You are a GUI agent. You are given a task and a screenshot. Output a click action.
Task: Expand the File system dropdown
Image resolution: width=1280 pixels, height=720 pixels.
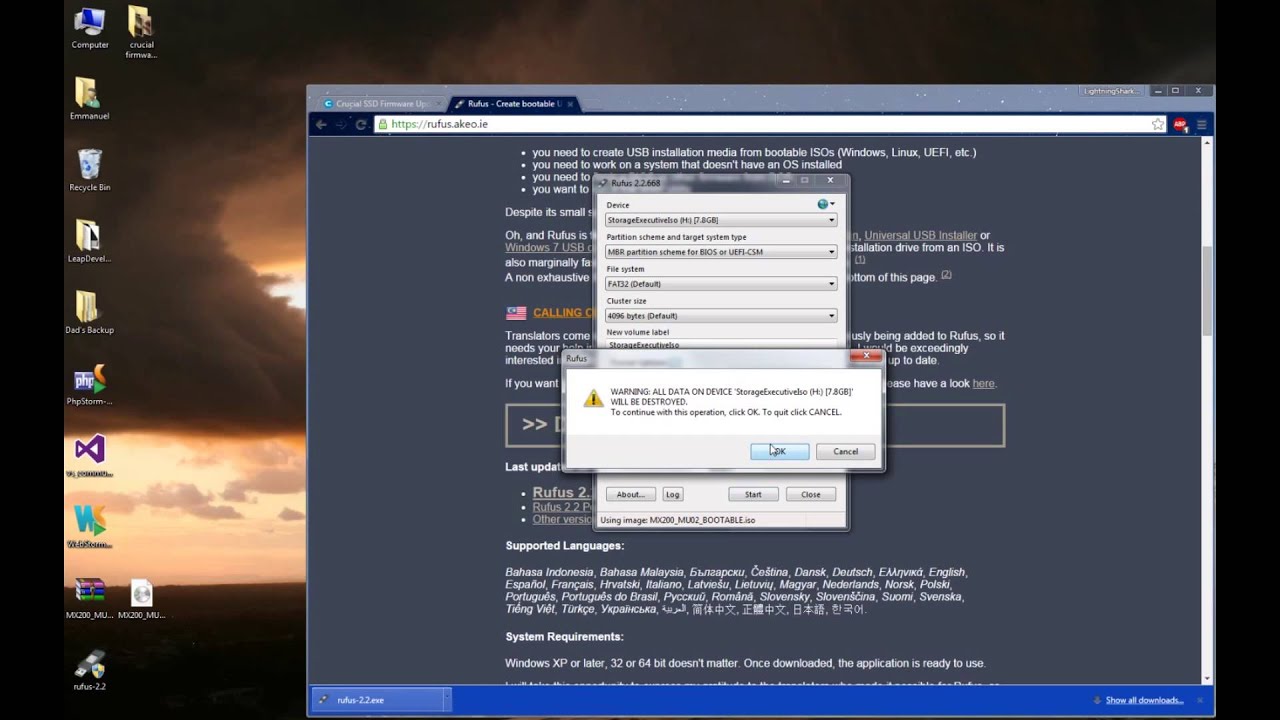[721, 284]
